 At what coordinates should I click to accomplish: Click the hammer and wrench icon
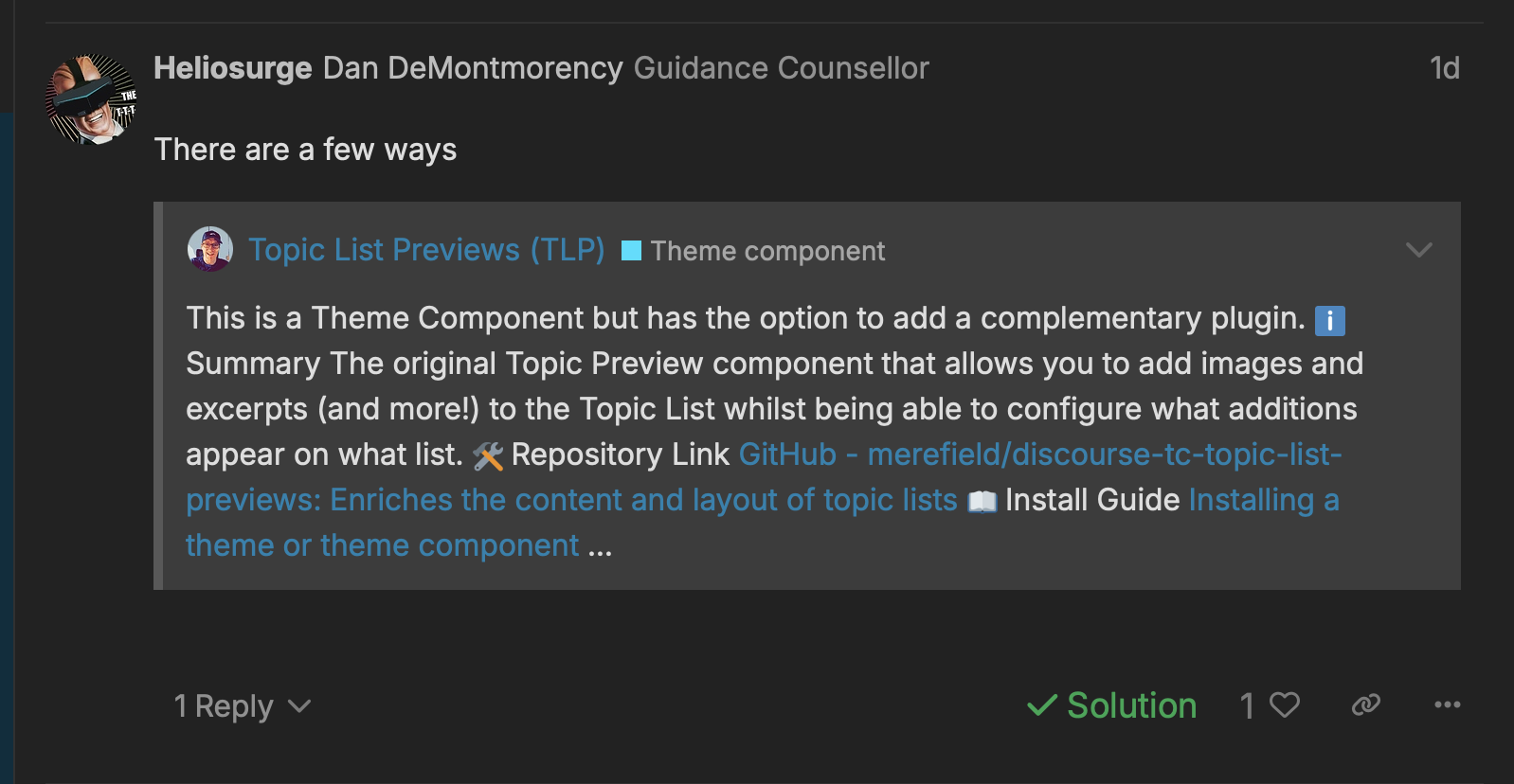(x=488, y=456)
